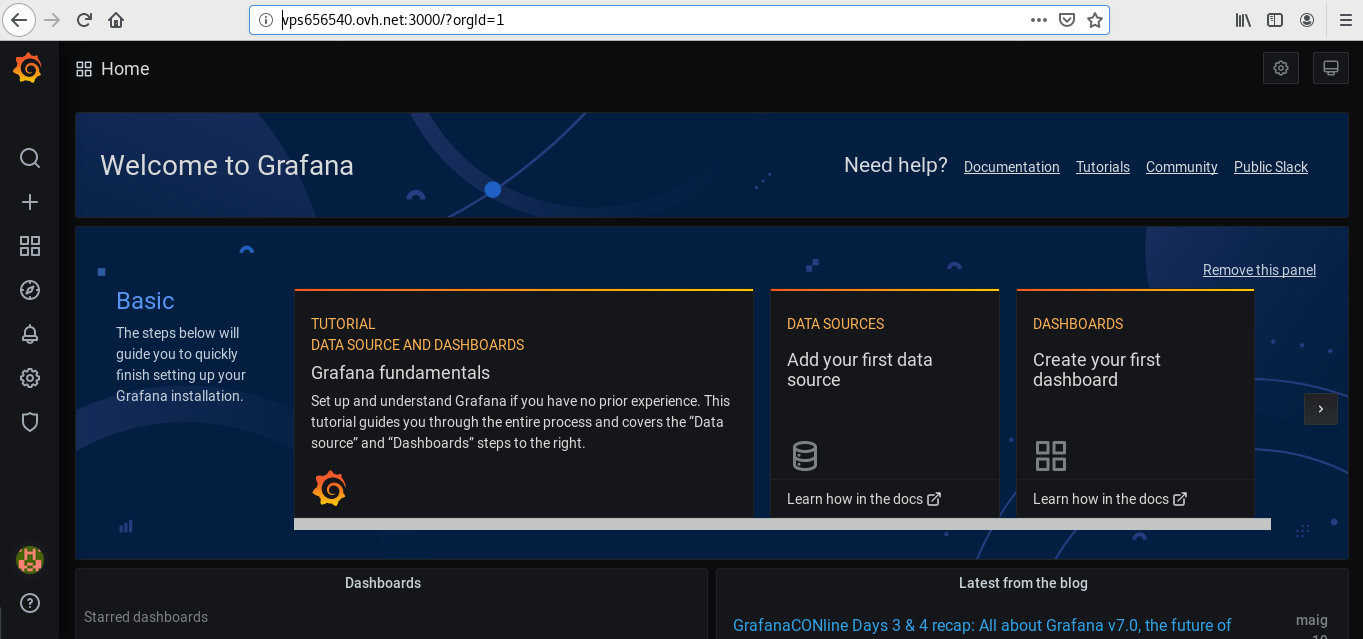1363x639 pixels.
Task: Open the Documentation link
Action: point(1011,167)
